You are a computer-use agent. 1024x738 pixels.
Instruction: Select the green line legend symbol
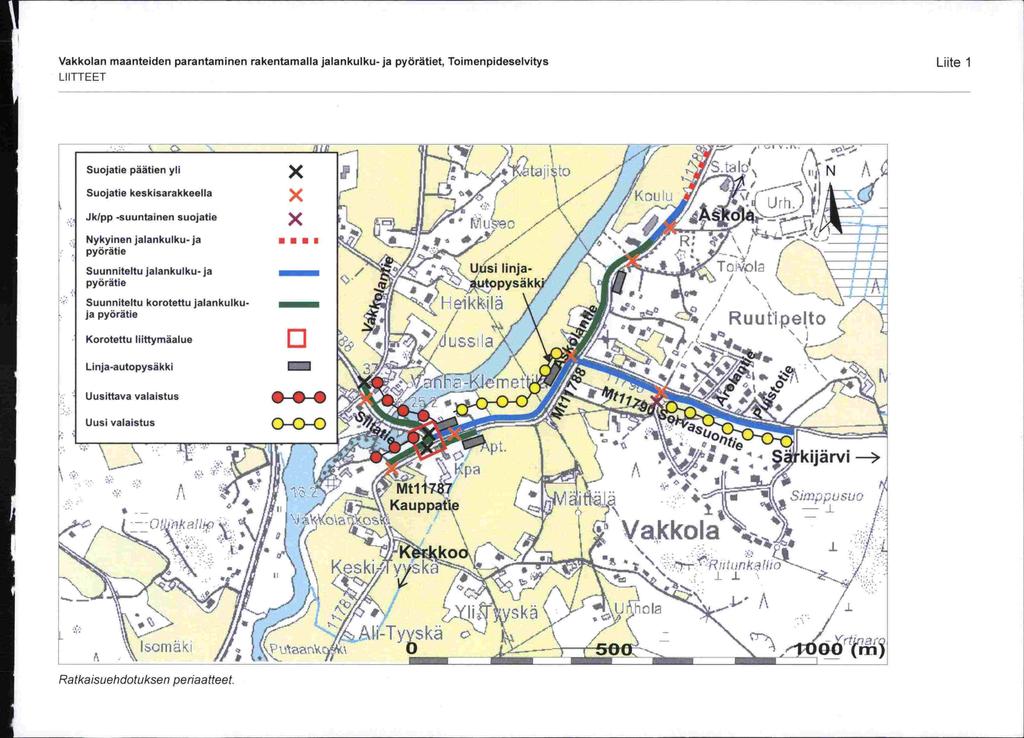click(298, 304)
